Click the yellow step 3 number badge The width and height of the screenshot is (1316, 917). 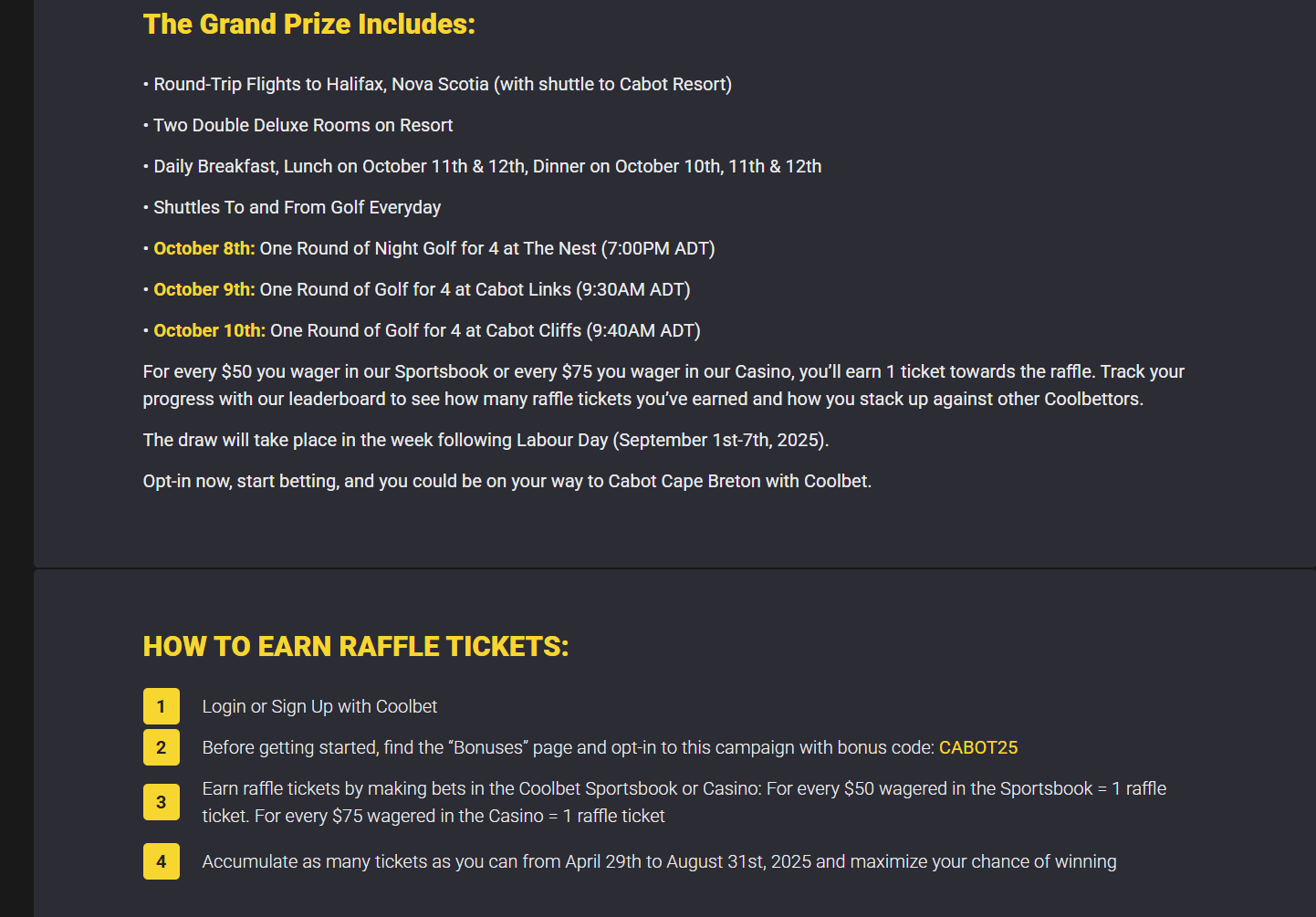click(x=162, y=802)
